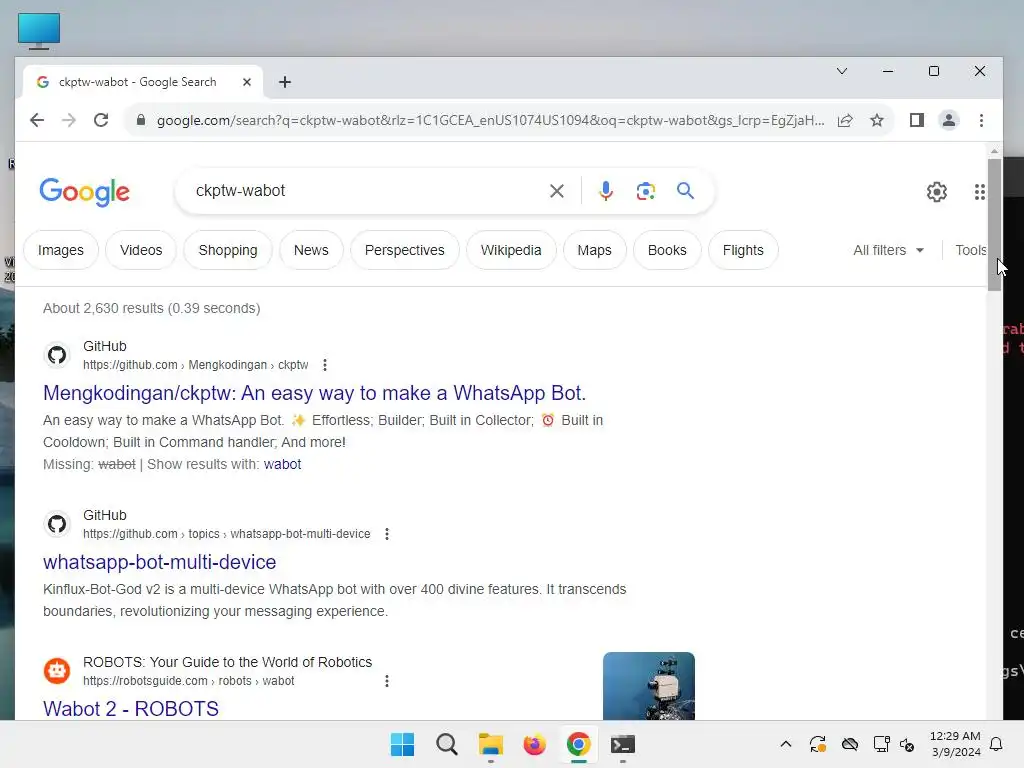The height and width of the screenshot is (768, 1024).
Task: Click the page vertical scrollbar thumb
Action: 994,225
